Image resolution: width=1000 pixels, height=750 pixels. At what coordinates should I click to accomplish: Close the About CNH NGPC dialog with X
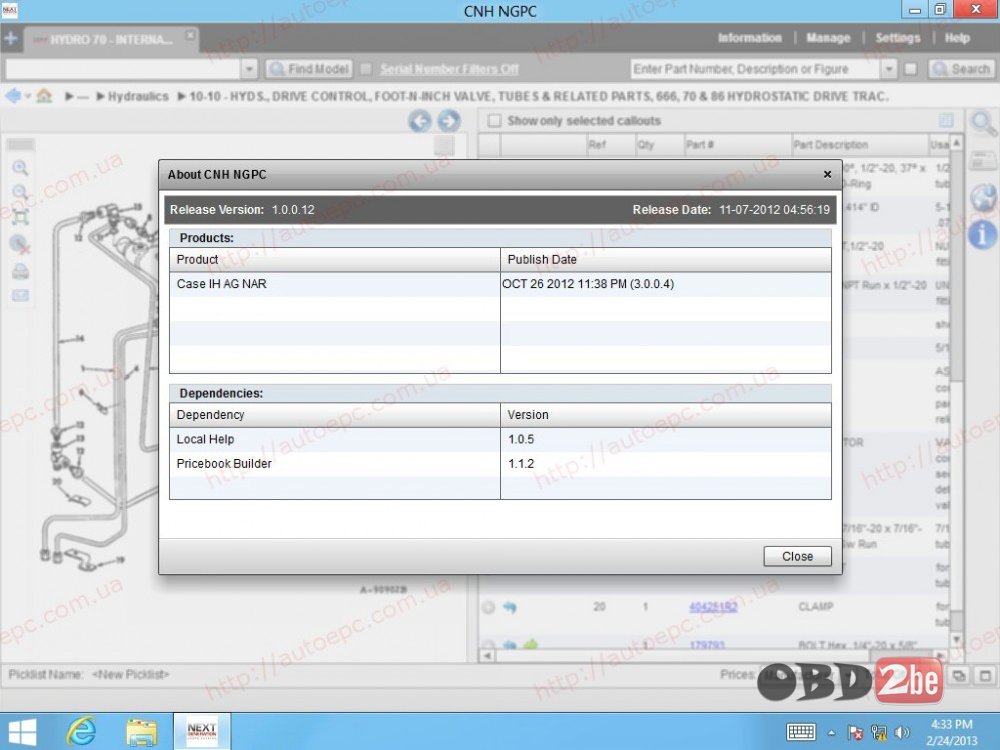(x=827, y=174)
